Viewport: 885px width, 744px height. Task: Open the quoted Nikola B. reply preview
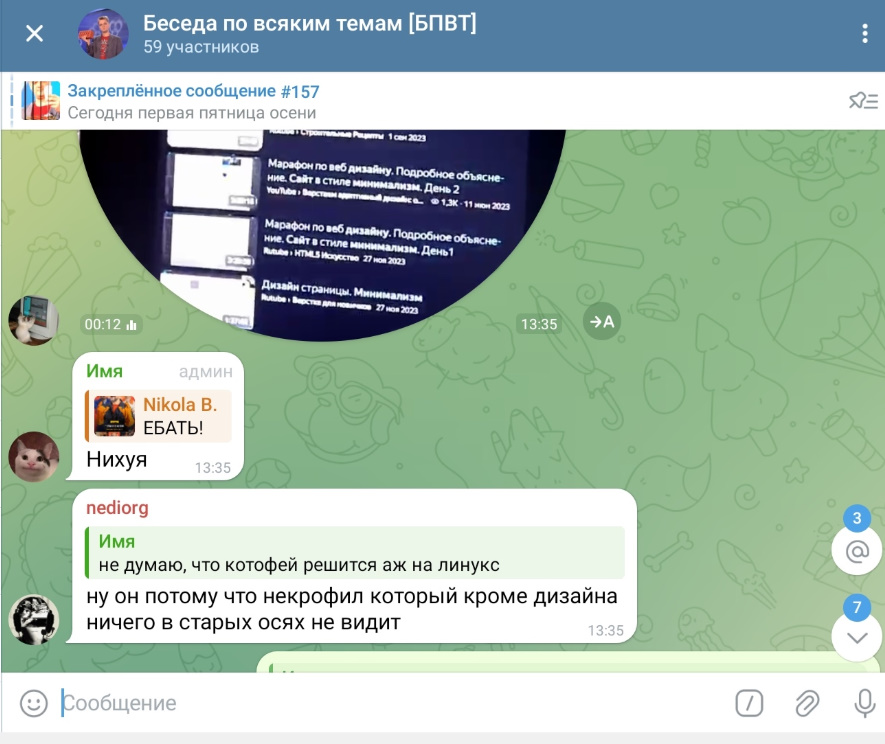pos(160,416)
